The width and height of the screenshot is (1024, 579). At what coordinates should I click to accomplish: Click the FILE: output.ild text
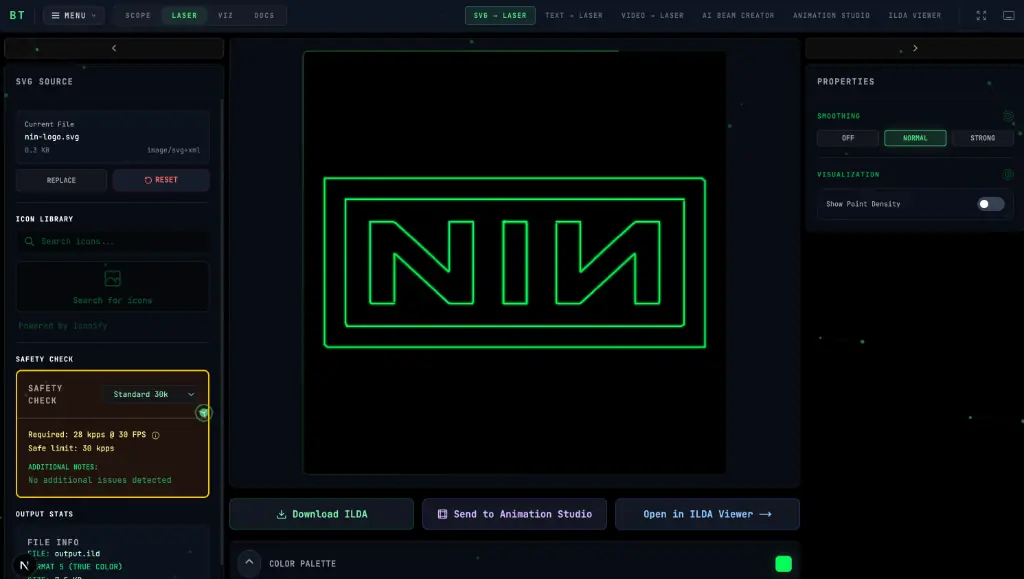[x=64, y=554]
